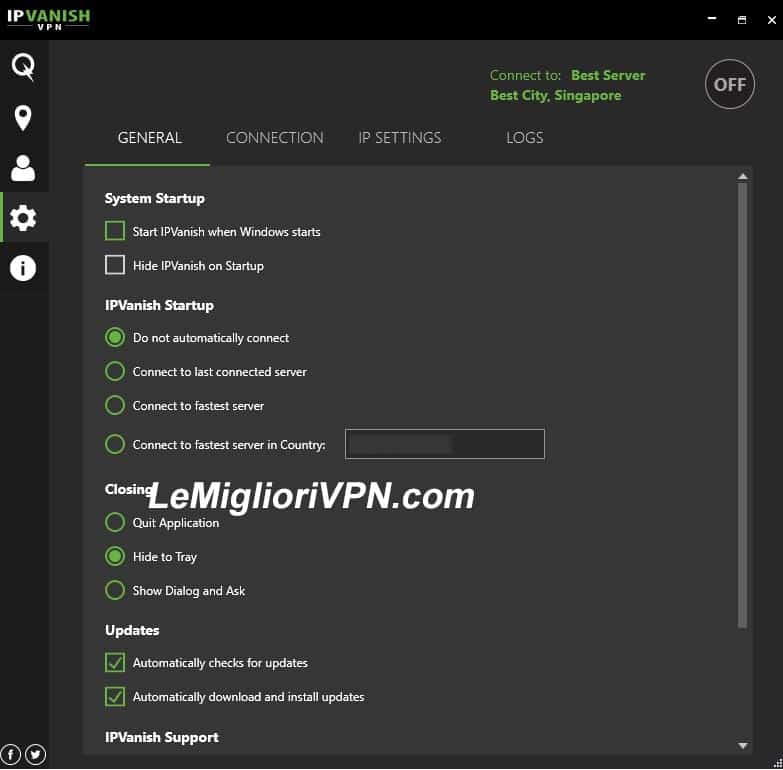Click the scrollbar up arrow
Image resolution: width=783 pixels, height=770 pixels.
743,176
